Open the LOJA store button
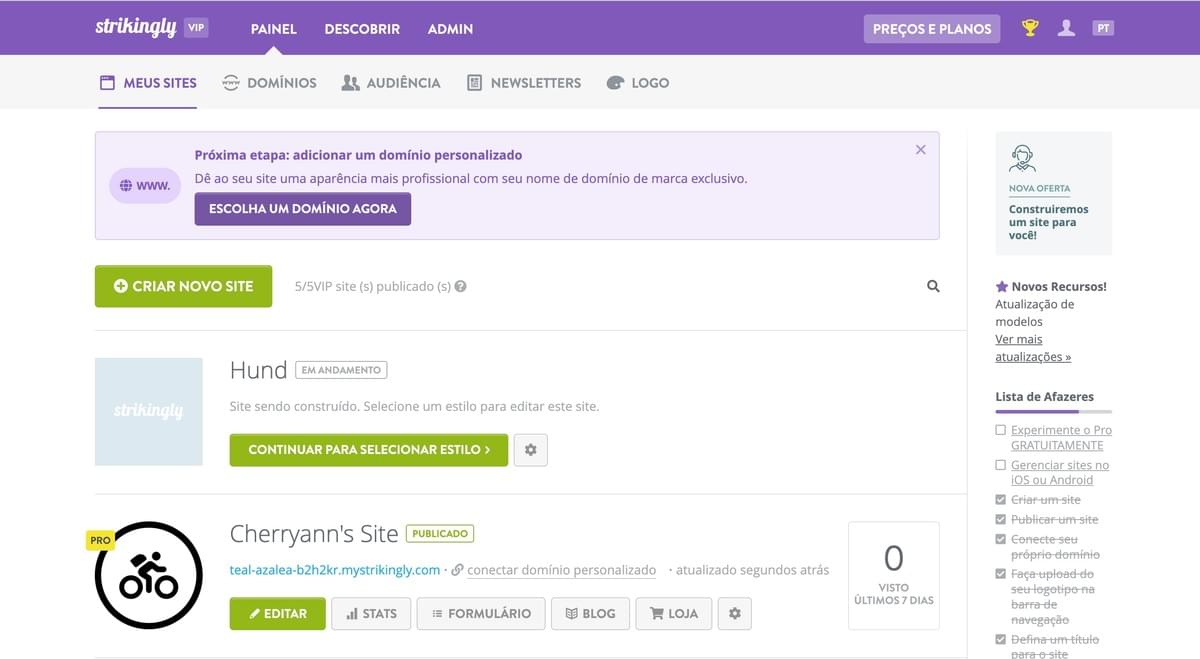1200x659 pixels. 674,613
